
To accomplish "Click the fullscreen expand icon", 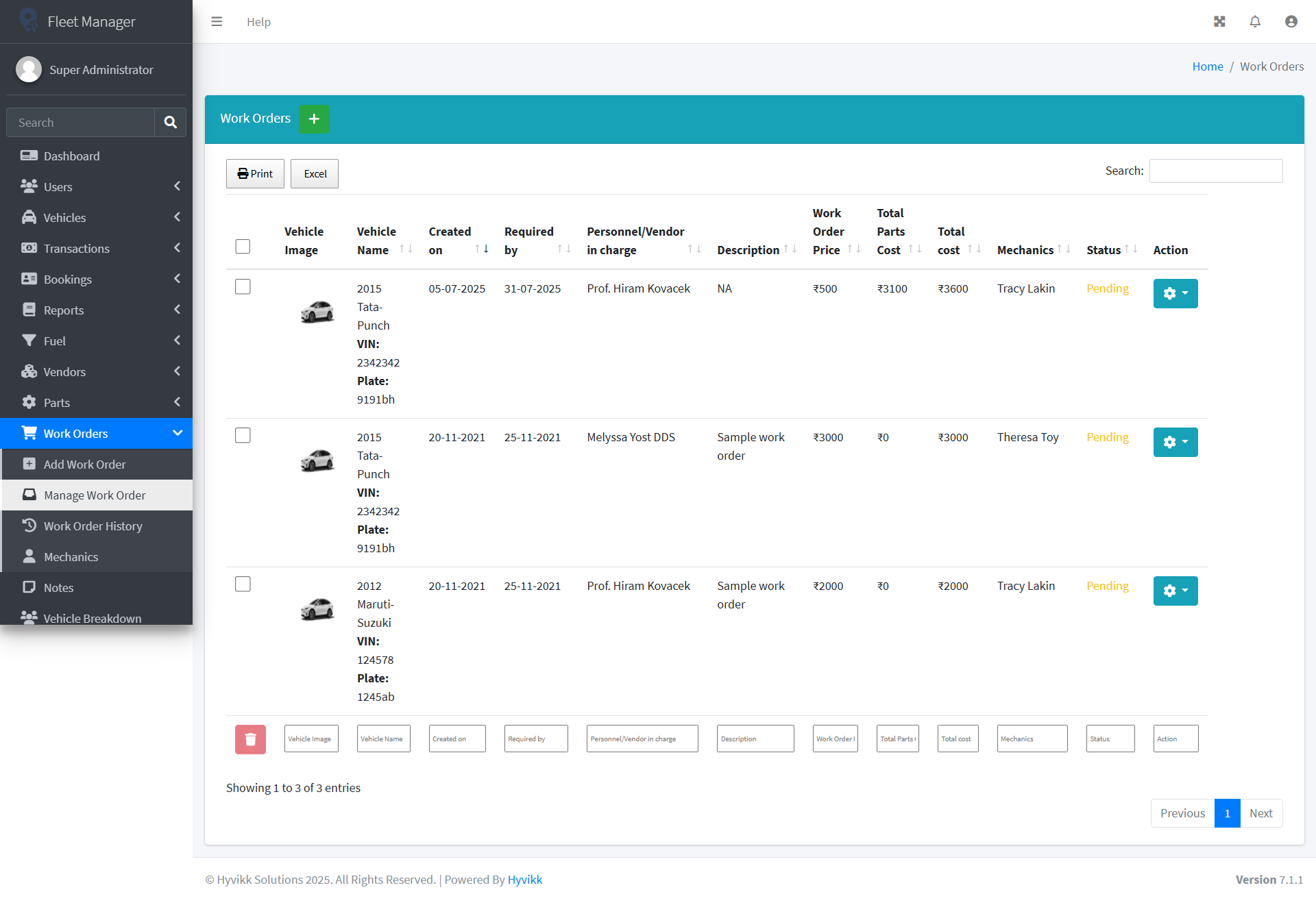I will coord(1219,22).
